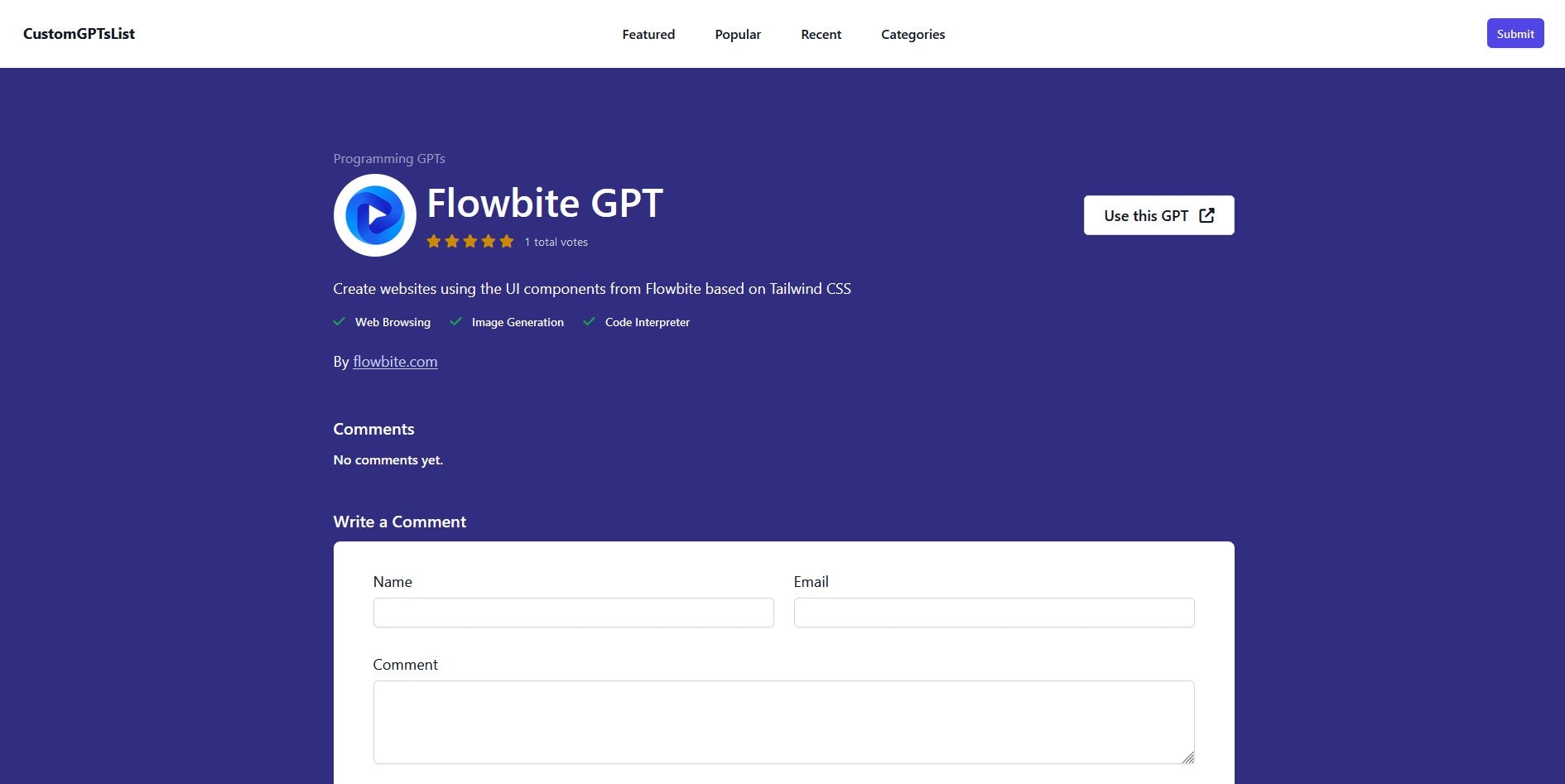
Task: Click the comment box resize handle
Action: (x=1188, y=758)
